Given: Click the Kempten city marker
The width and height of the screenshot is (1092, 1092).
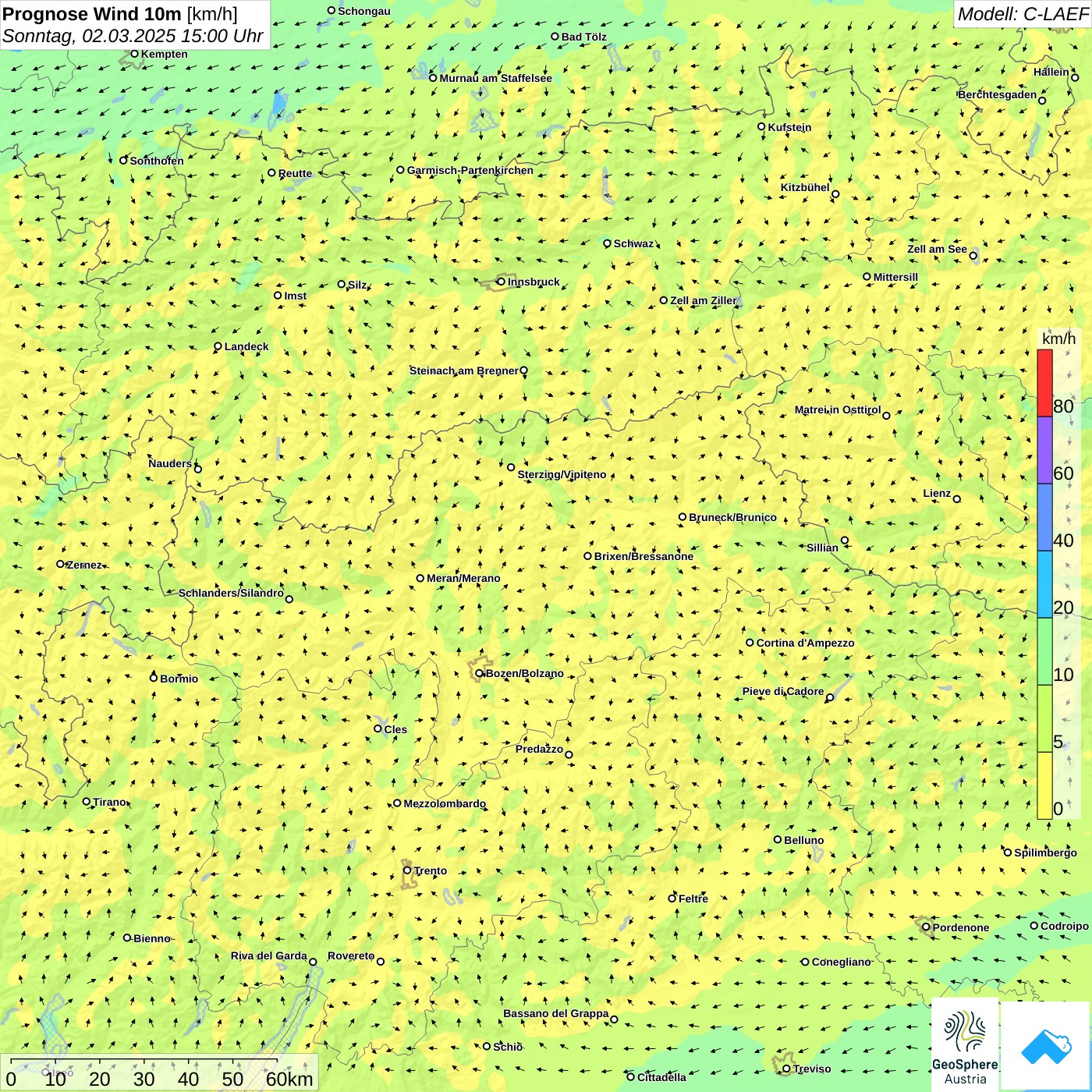Looking at the screenshot, I should click(134, 54).
